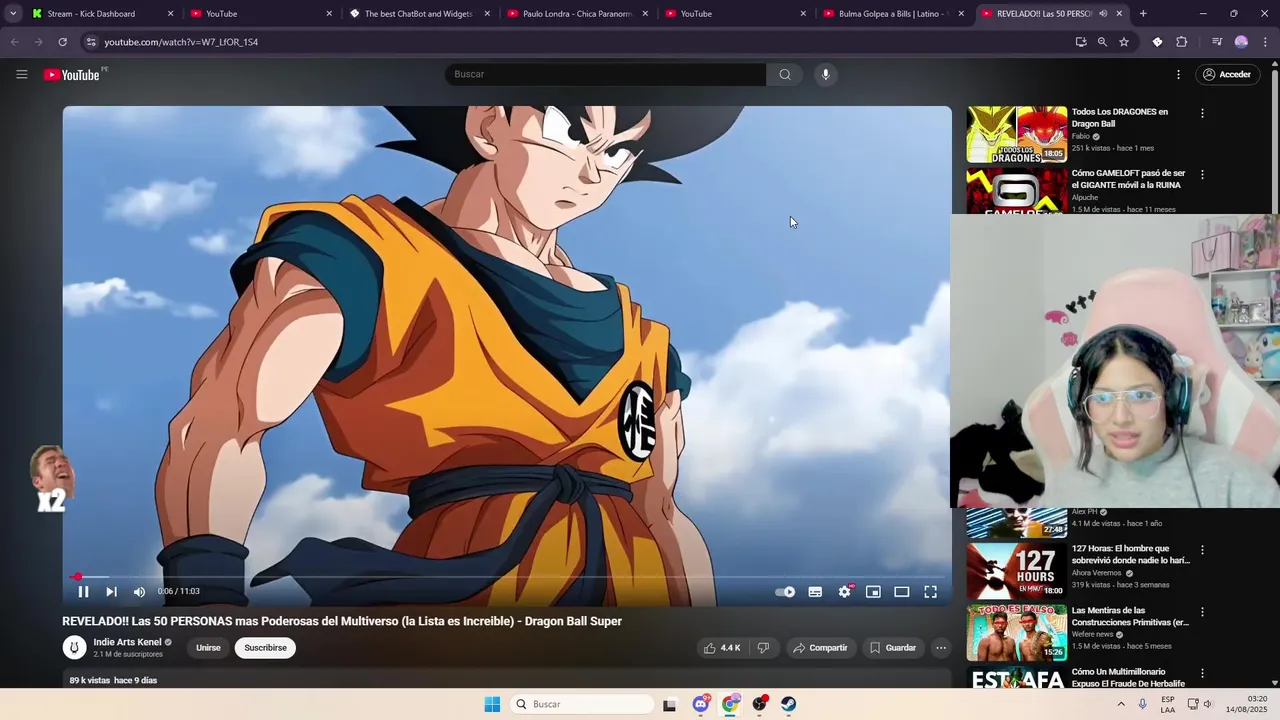Open the YouTube guide hamburger menu
The image size is (1280, 720).
(x=22, y=74)
